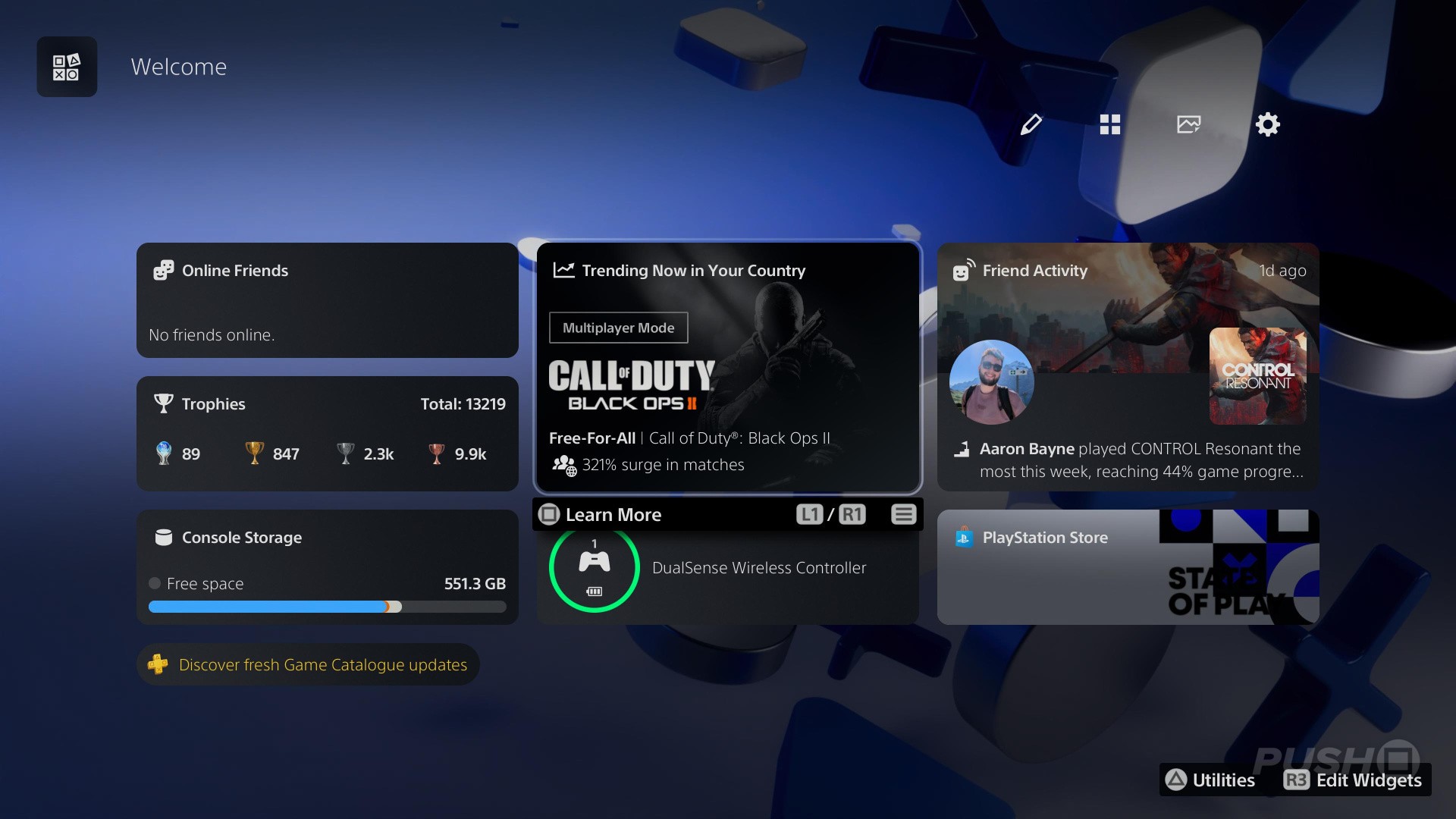Open the four-square grid layout icon

coord(1110,124)
